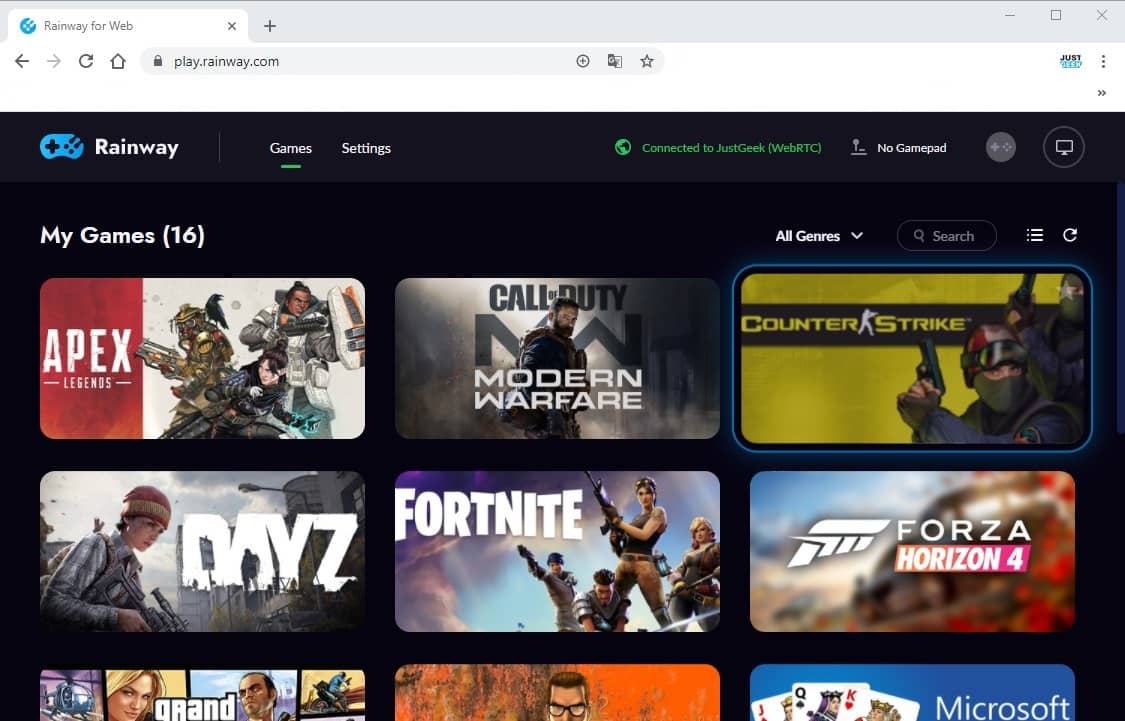Open Call of Duty Modern Warfare card

click(557, 358)
